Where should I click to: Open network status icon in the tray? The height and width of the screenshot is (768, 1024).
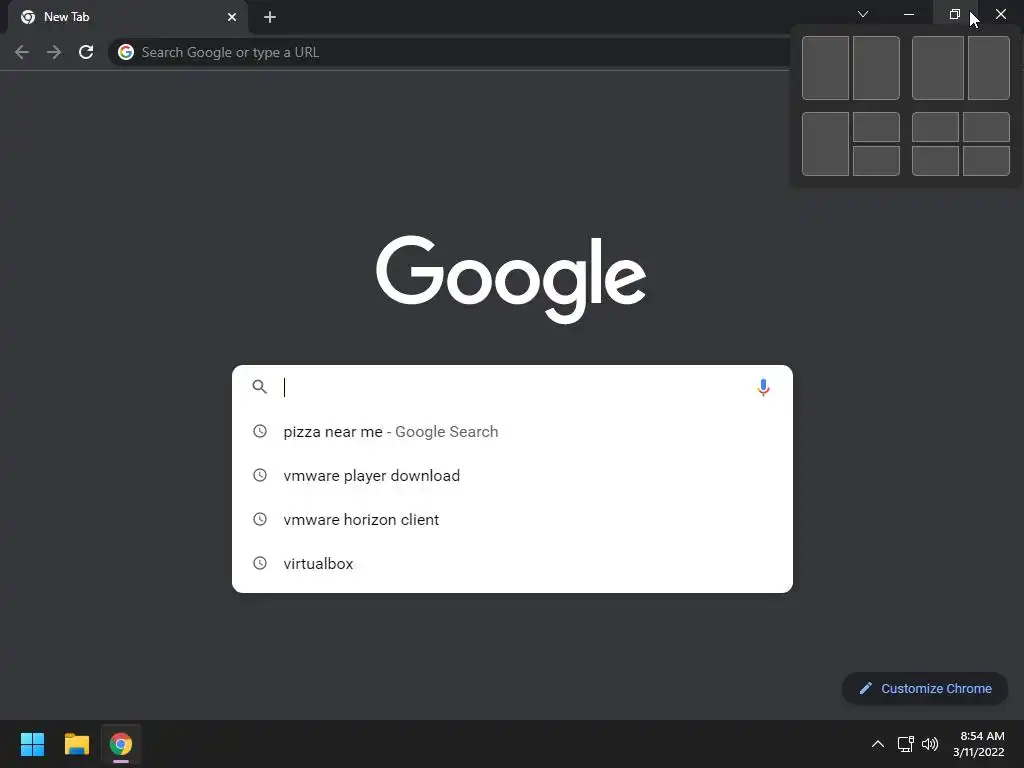(906, 744)
